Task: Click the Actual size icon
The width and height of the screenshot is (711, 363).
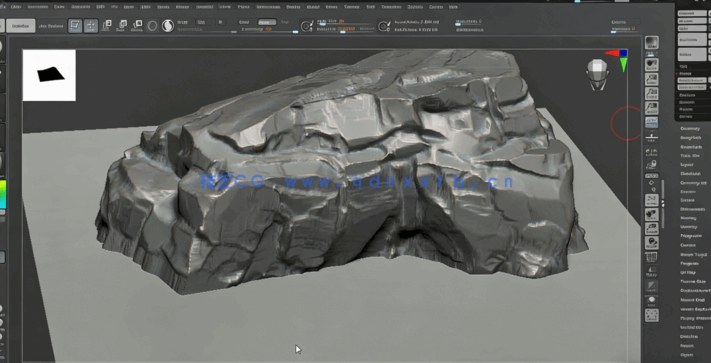Action: tap(652, 94)
